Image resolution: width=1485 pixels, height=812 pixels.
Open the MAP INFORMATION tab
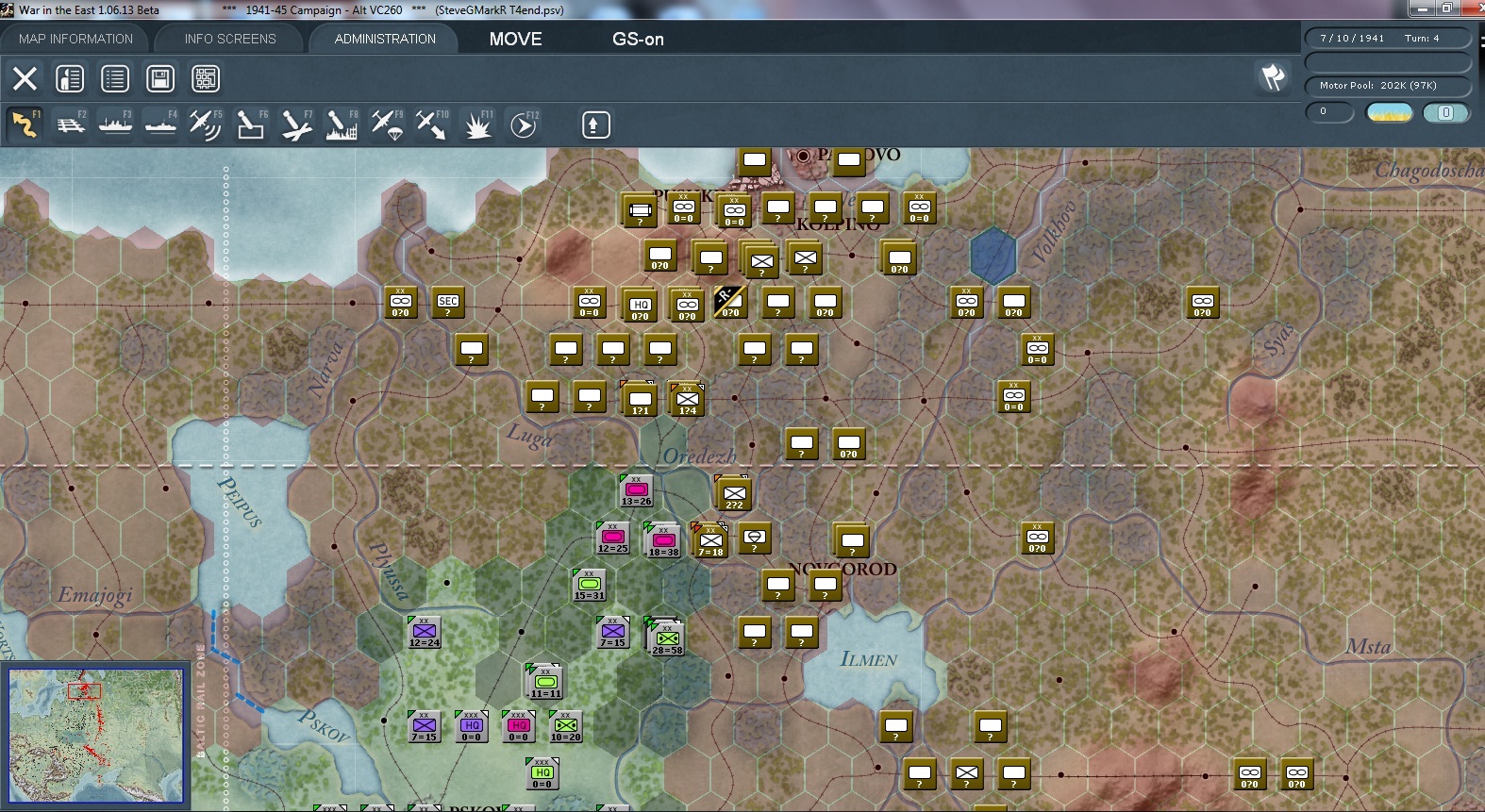tap(75, 39)
